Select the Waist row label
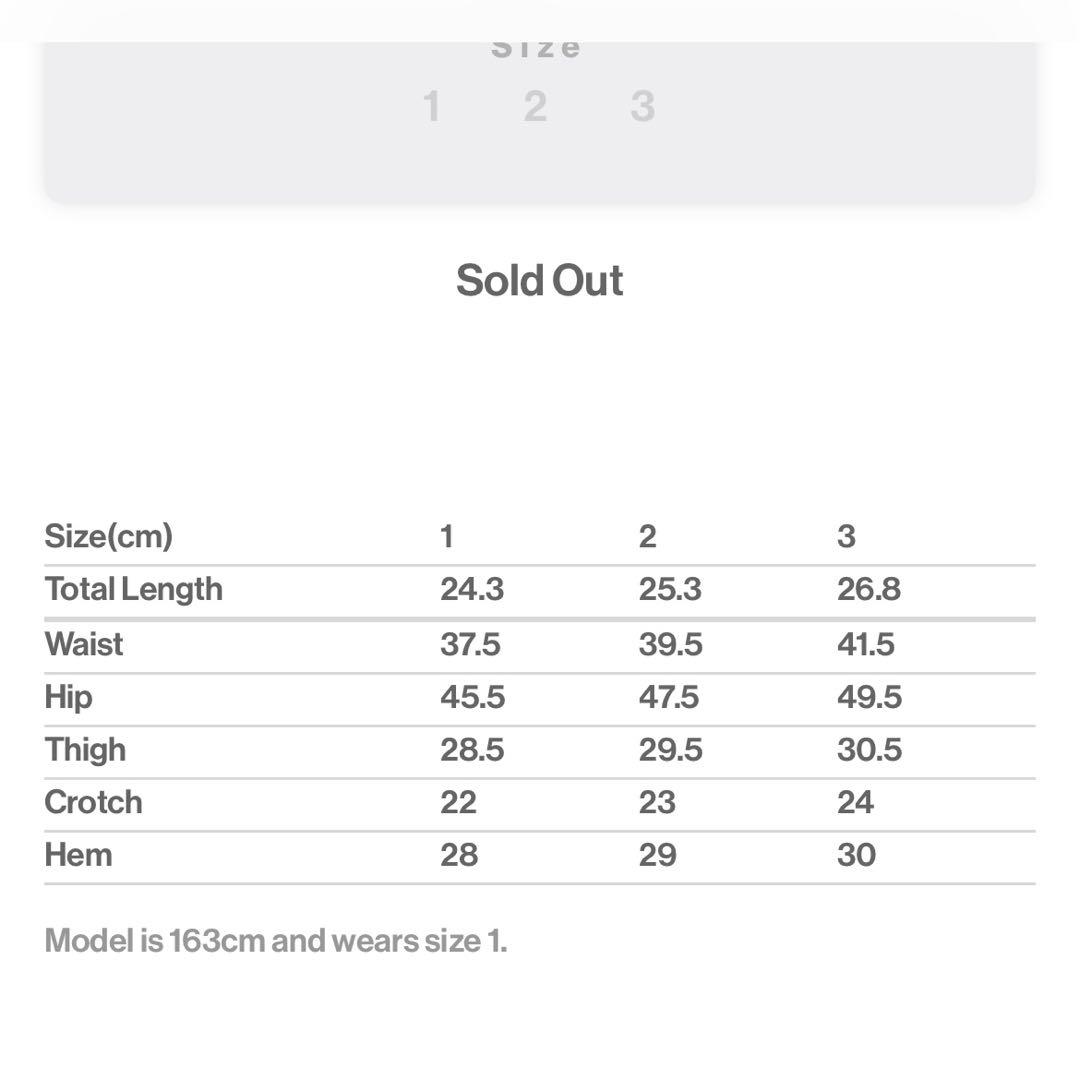 coord(84,644)
